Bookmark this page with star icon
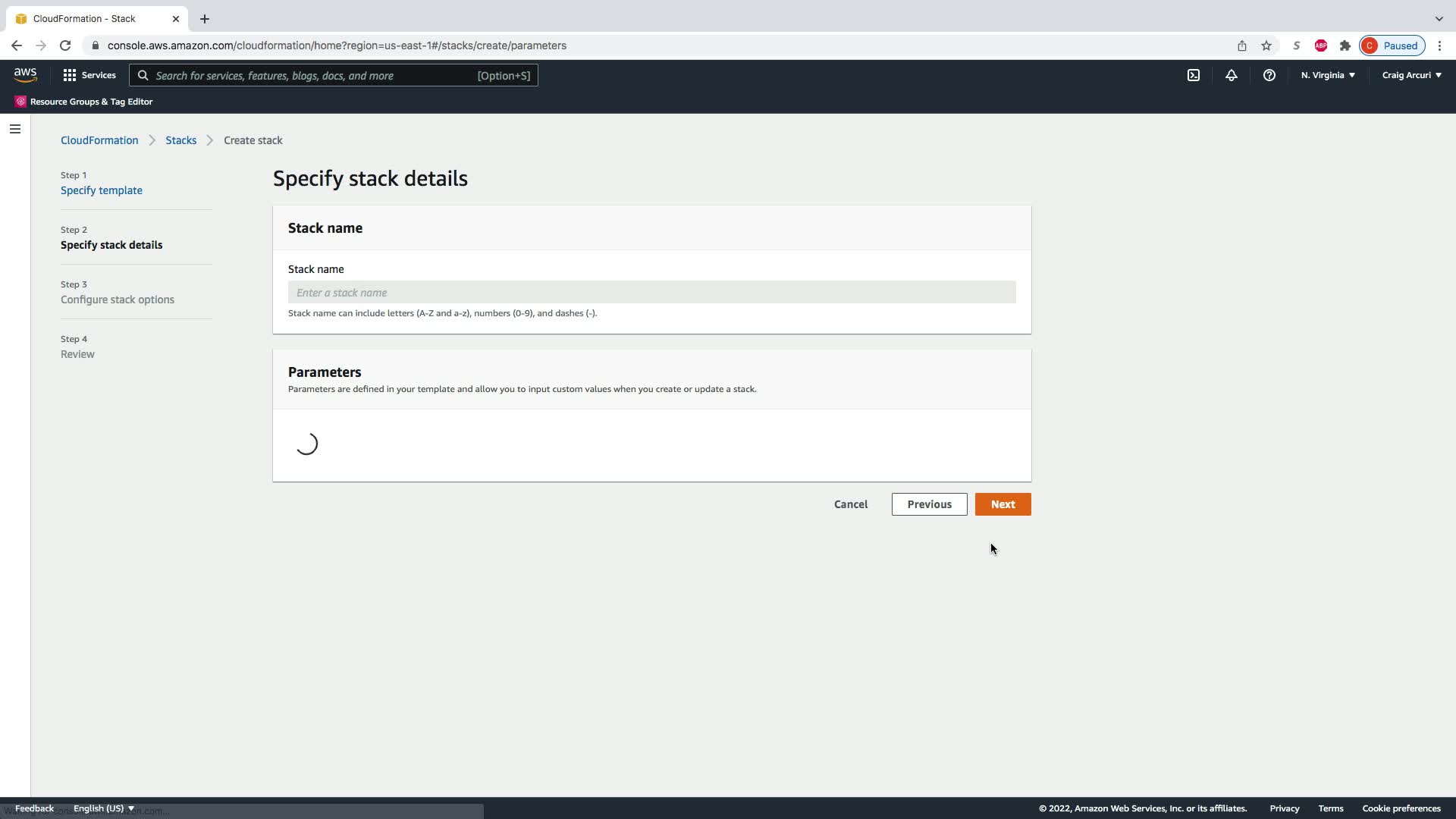 (1266, 45)
